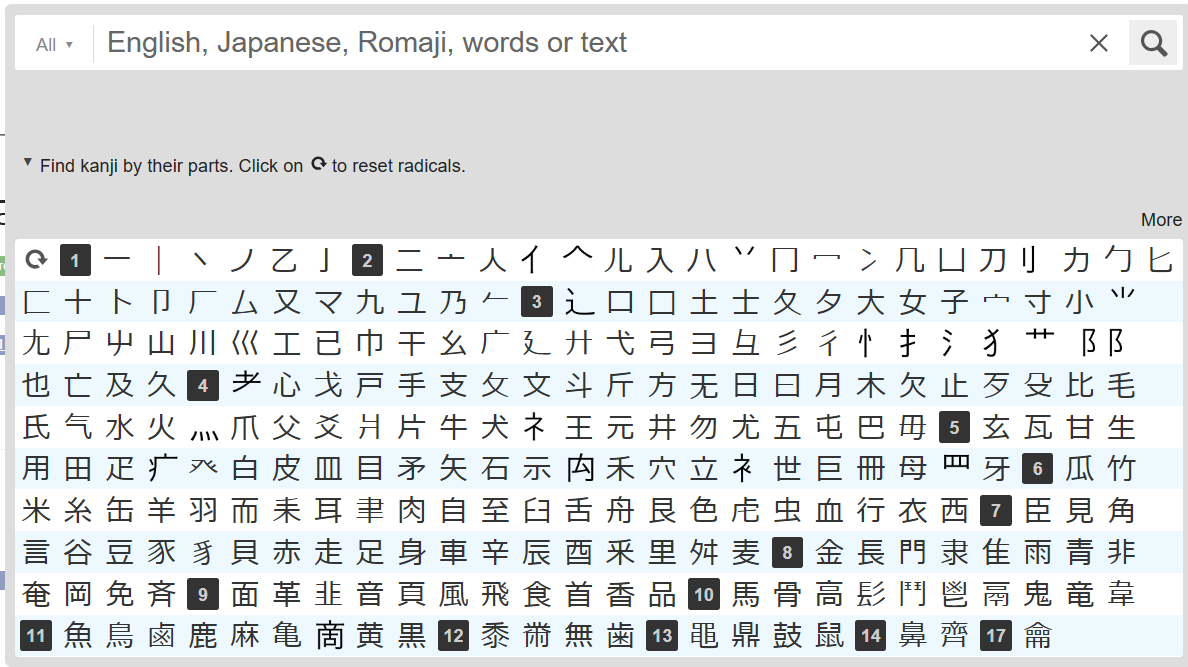
Task: Select the 水 water radical
Action: (120, 427)
